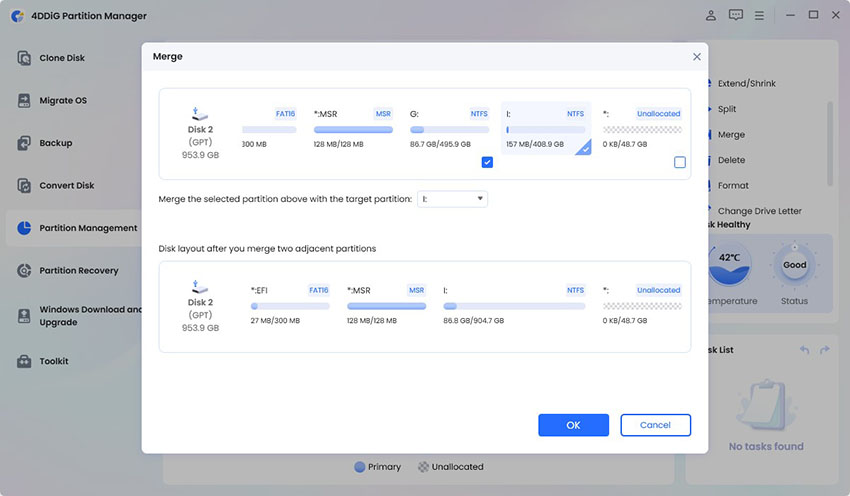Click the Unallocated legend label
This screenshot has width=850, height=496.
pos(458,467)
